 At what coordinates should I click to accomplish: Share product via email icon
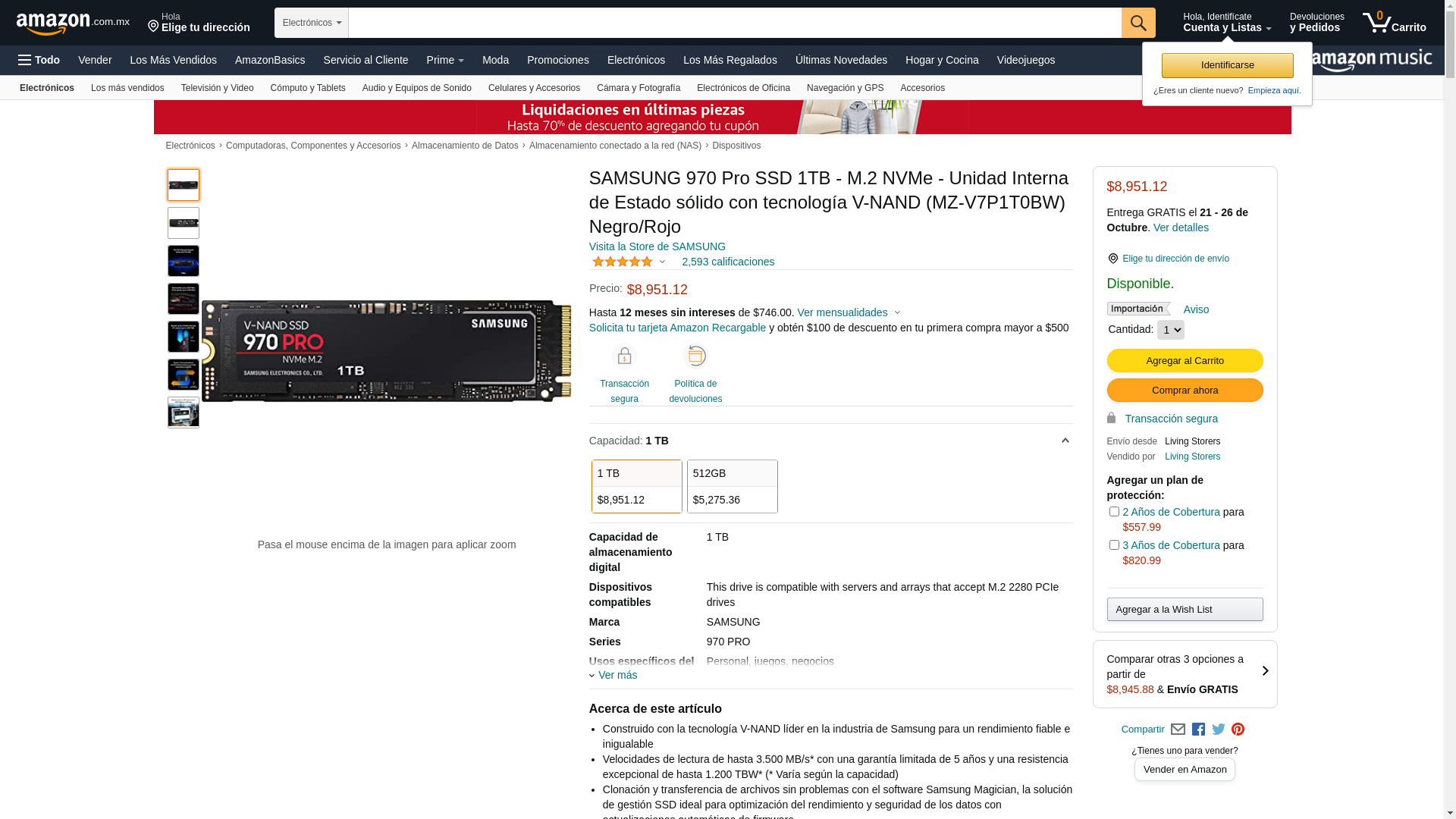click(1178, 730)
